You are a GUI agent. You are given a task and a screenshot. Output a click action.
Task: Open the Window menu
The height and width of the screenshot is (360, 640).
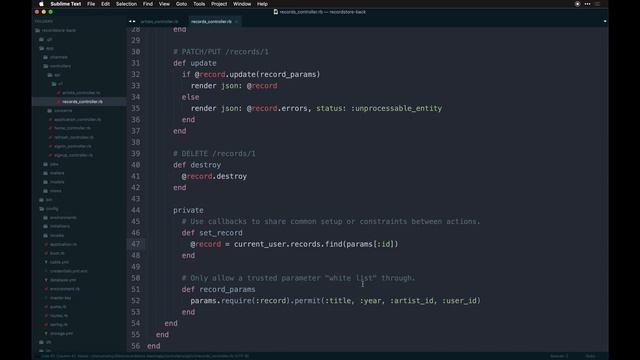[242, 4]
